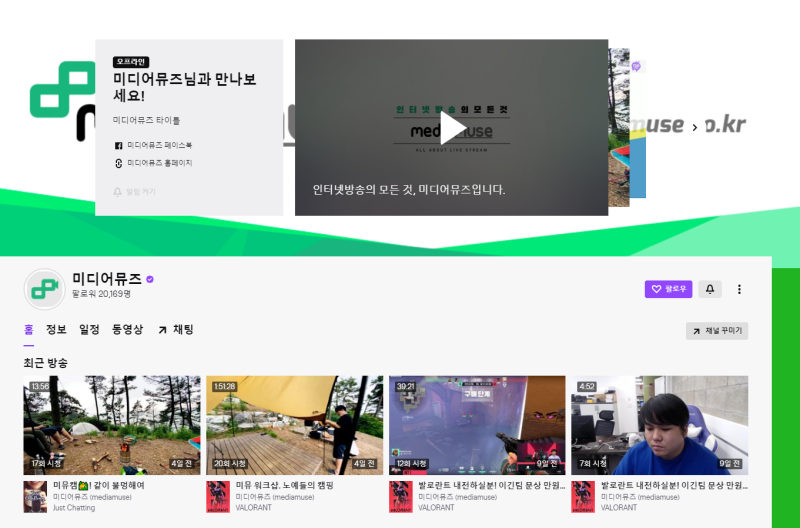Click the Just Chatting category link
800x528 pixels.
(74, 508)
